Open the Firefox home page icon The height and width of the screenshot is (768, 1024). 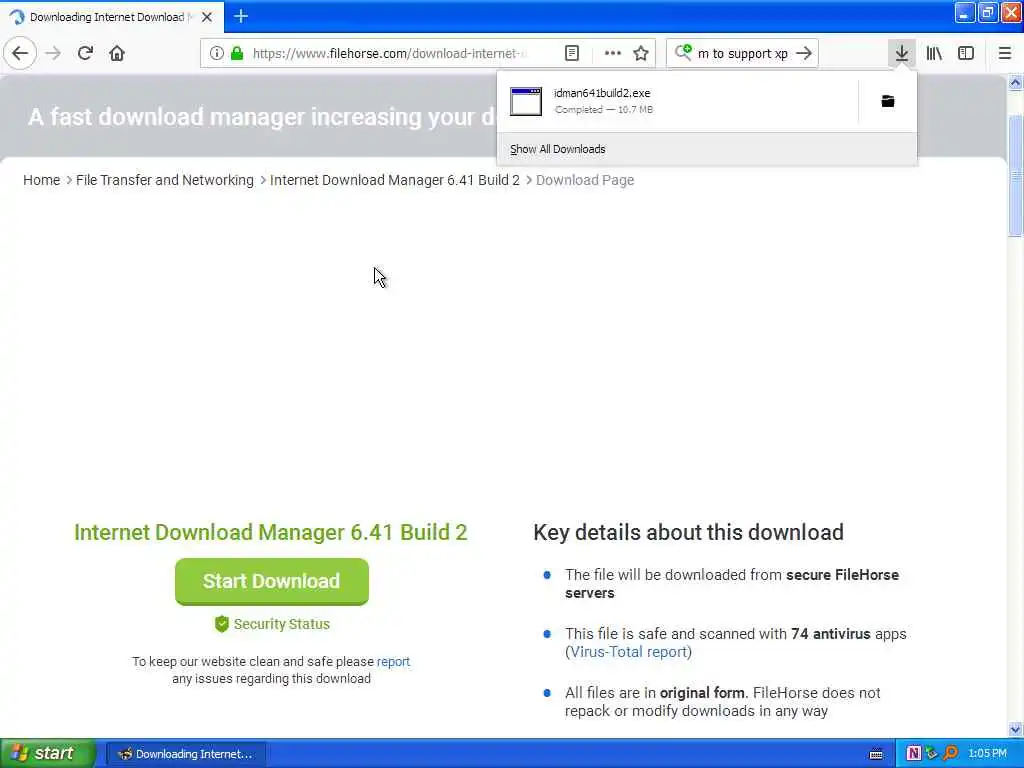(117, 53)
